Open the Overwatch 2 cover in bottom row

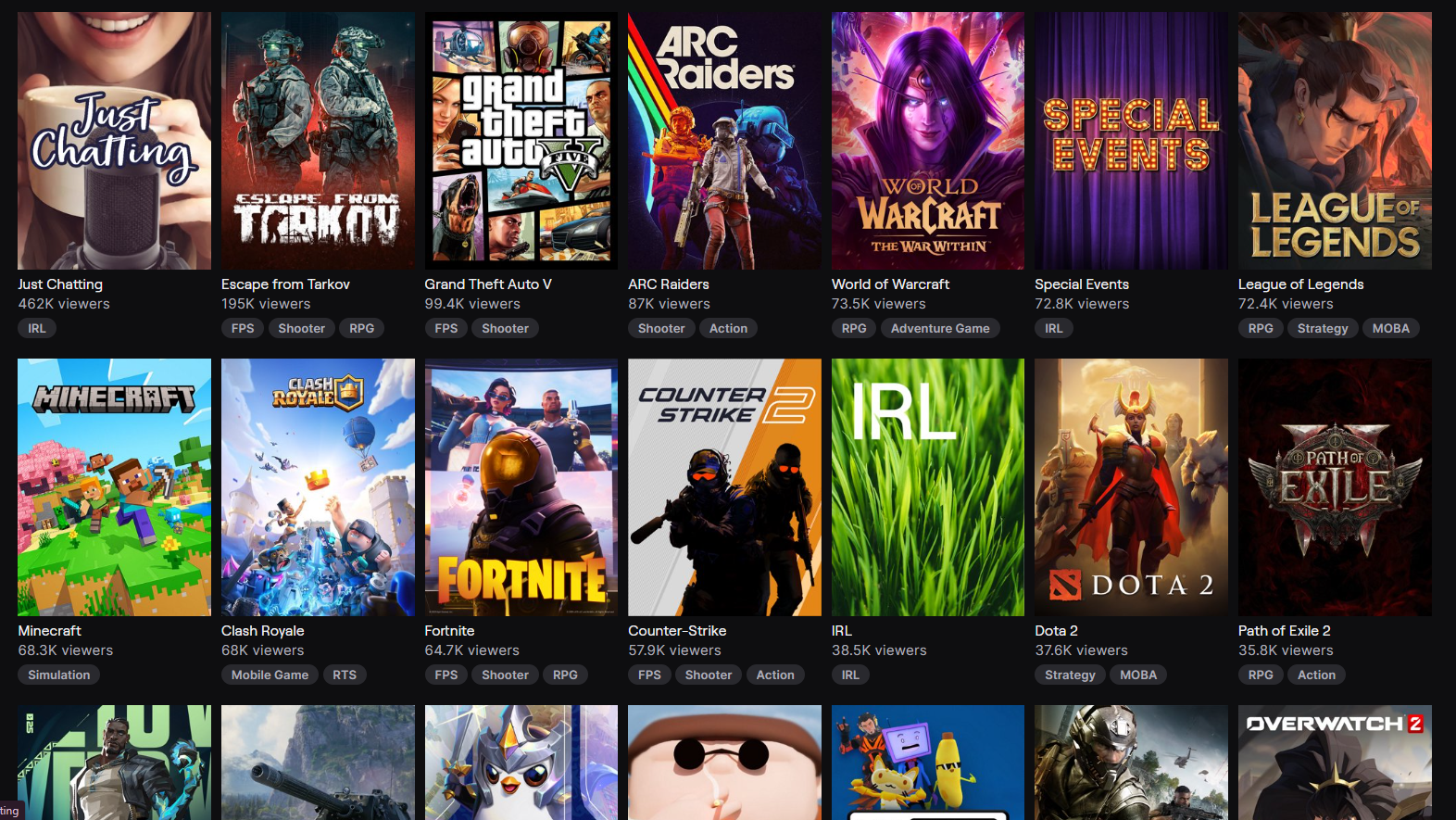(1335, 763)
